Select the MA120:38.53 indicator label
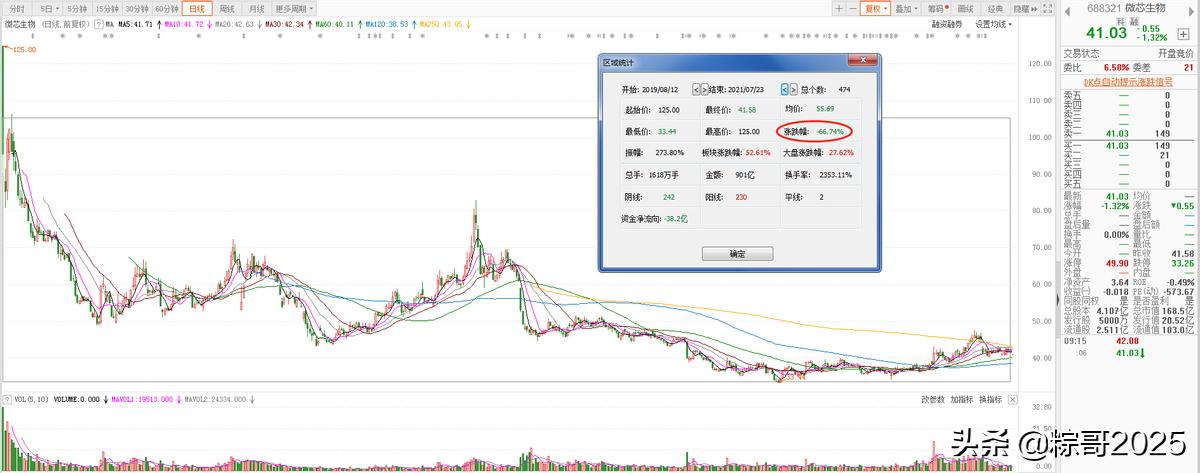1200x473 pixels. [x=386, y=22]
